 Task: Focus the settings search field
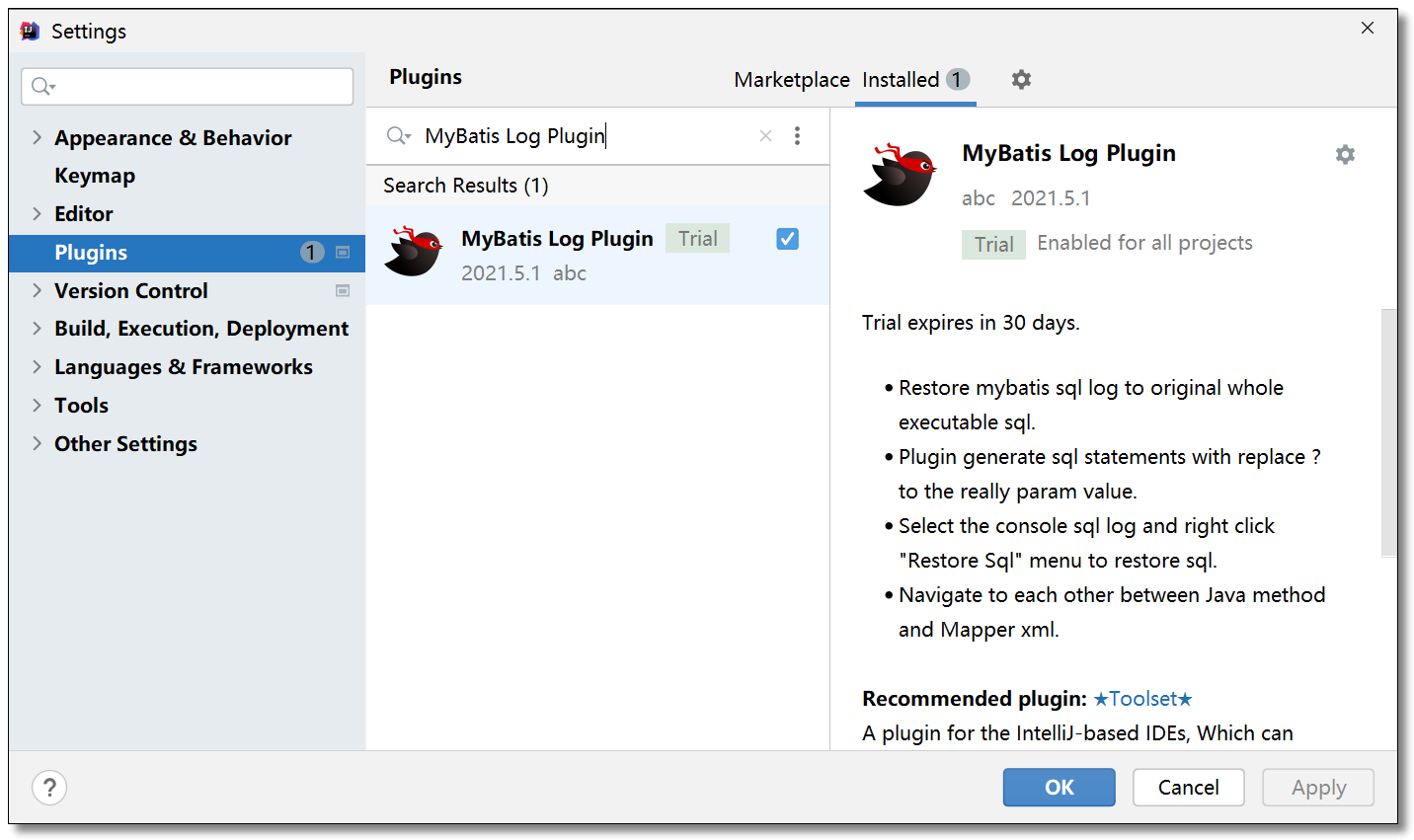(x=188, y=87)
